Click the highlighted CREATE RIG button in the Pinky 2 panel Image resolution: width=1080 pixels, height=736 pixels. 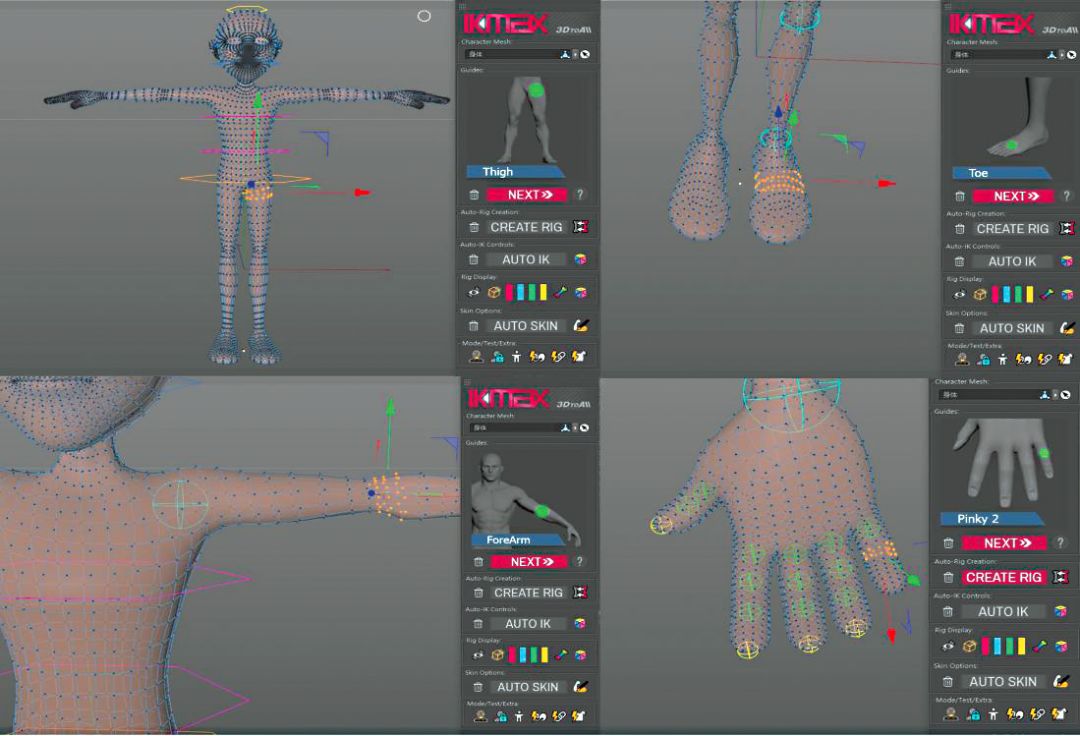(x=1004, y=578)
